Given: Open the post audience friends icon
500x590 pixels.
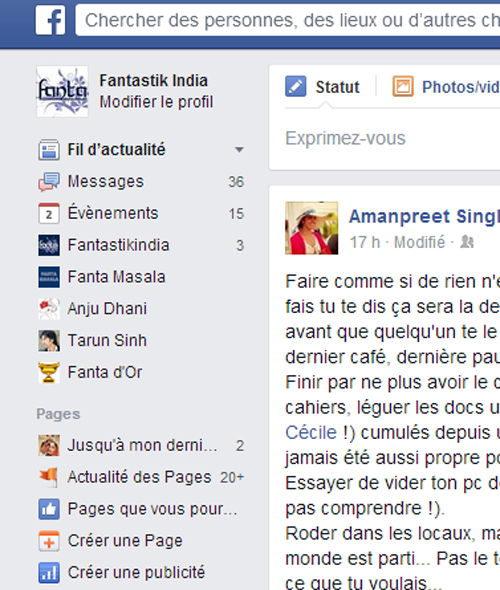Looking at the screenshot, I should [x=467, y=242].
